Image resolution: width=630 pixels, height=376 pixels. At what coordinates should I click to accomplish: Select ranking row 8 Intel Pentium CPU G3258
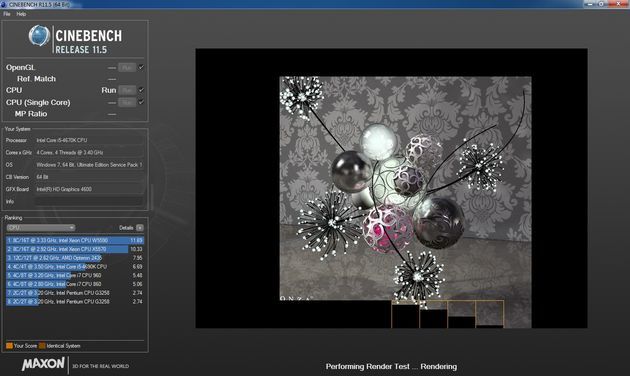[x=75, y=302]
